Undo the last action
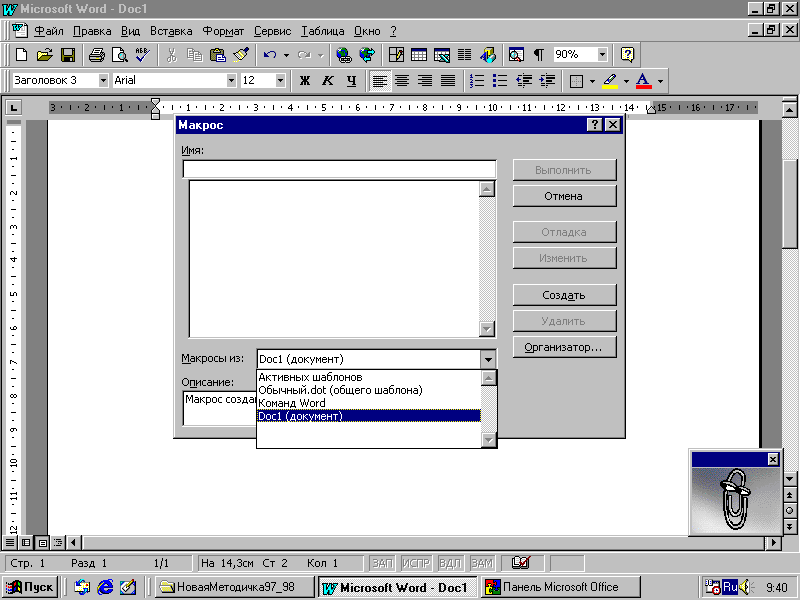The width and height of the screenshot is (800, 600). [269, 55]
